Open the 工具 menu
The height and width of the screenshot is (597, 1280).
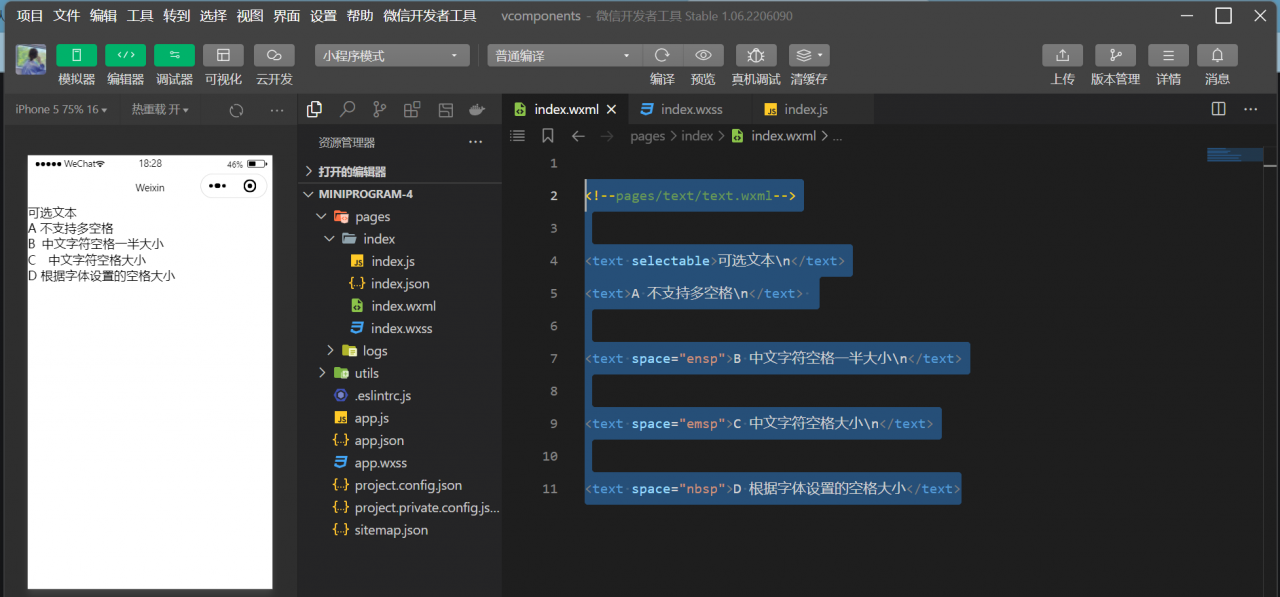click(140, 16)
